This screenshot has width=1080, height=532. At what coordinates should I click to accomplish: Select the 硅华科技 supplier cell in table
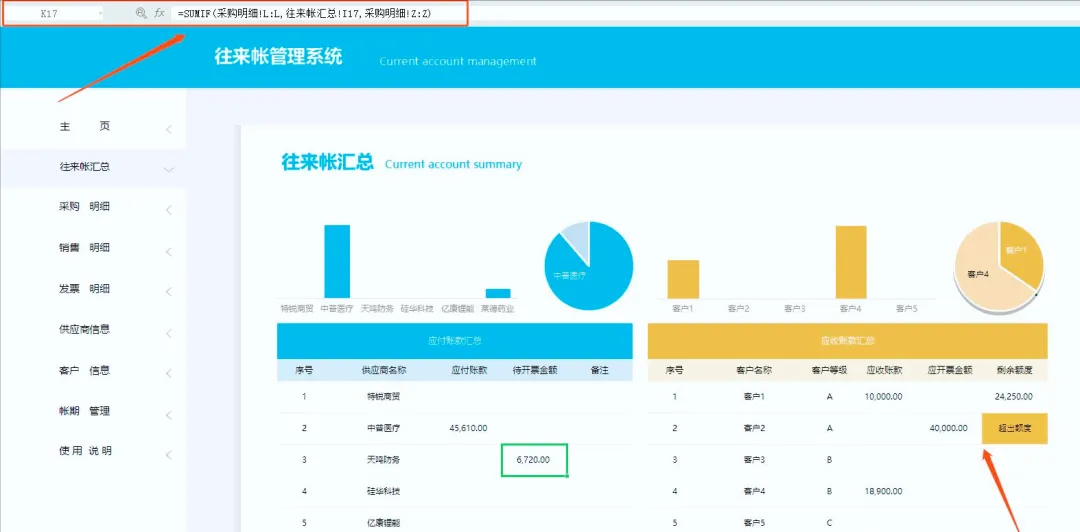pos(384,491)
